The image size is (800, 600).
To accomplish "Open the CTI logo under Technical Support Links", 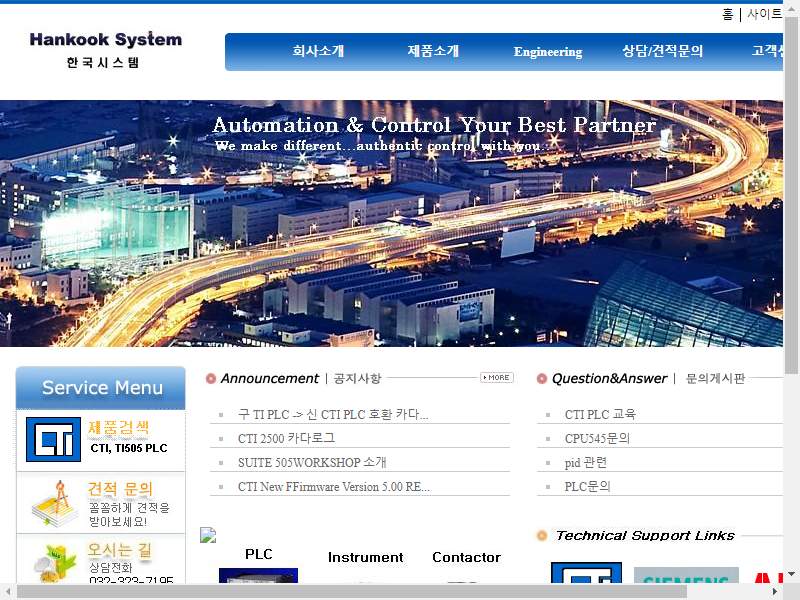I will [586, 572].
